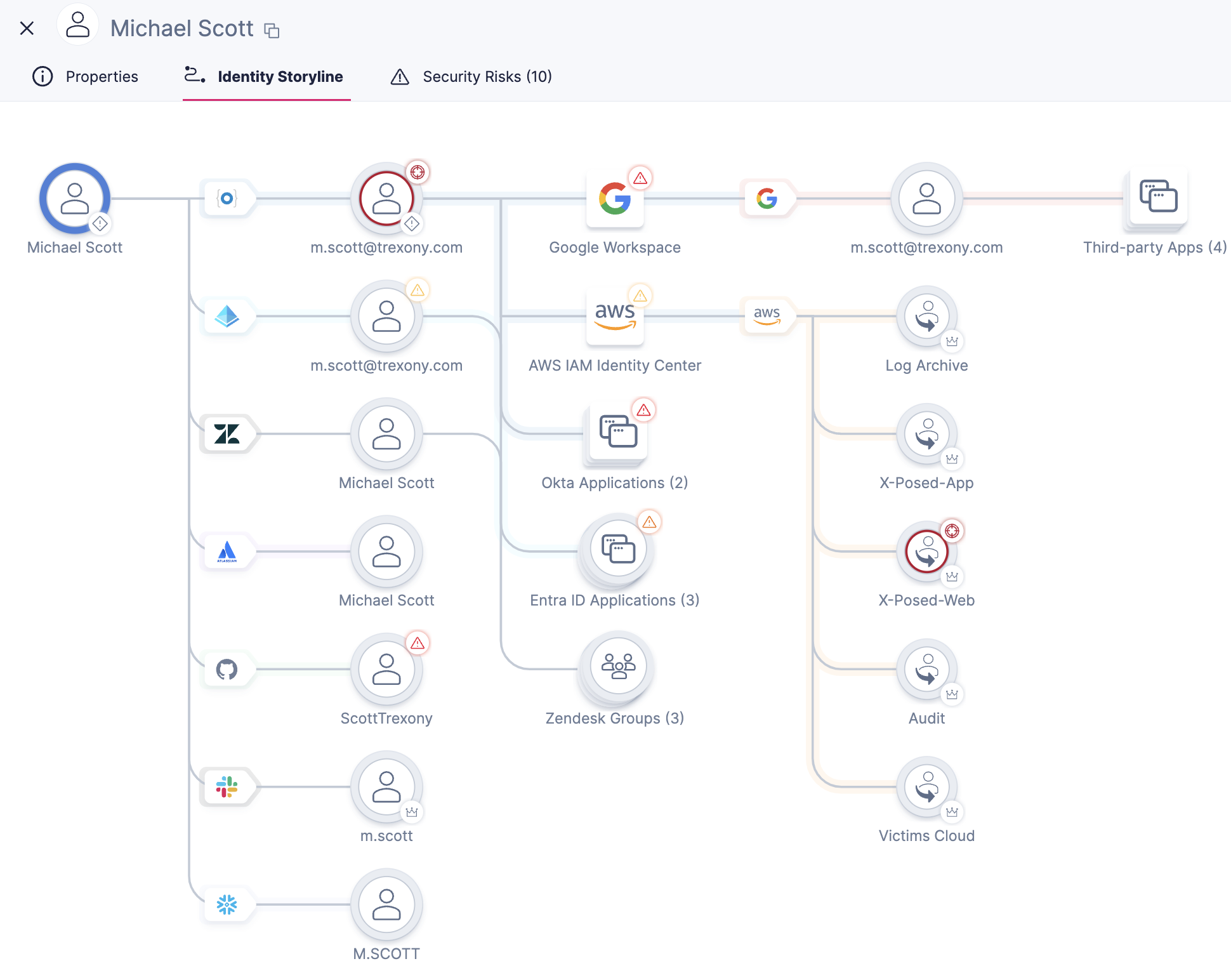Click the Okta connector icon
Image resolution: width=1231 pixels, height=980 pixels.
tap(227, 199)
